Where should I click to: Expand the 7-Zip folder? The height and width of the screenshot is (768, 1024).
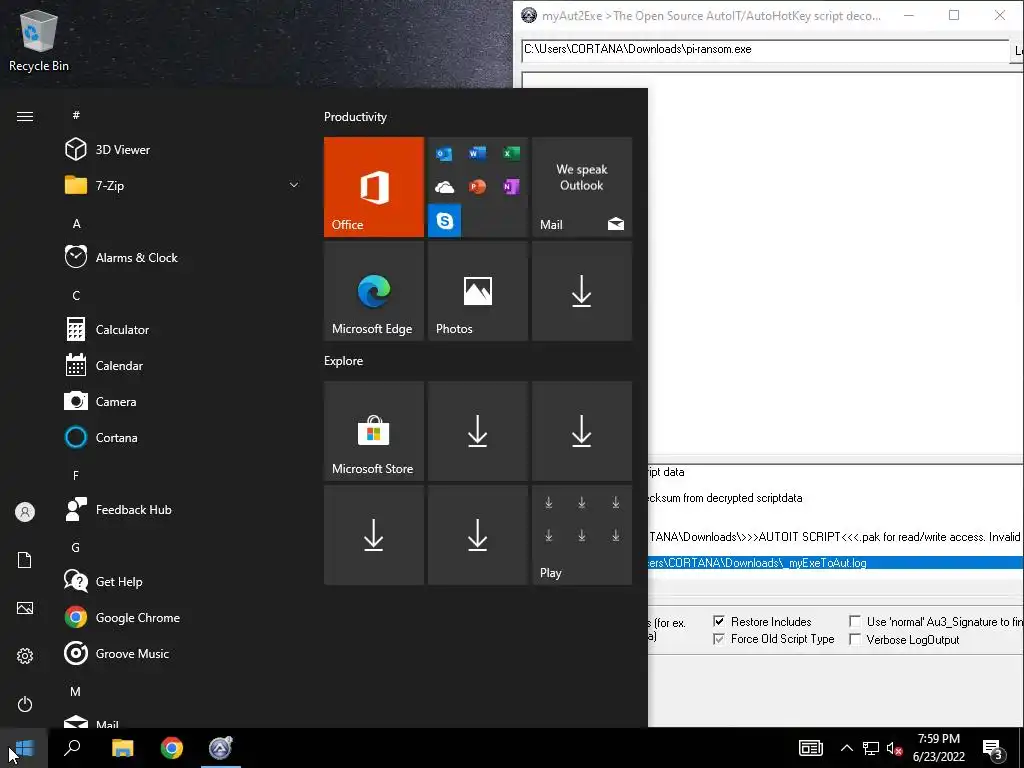(x=183, y=185)
